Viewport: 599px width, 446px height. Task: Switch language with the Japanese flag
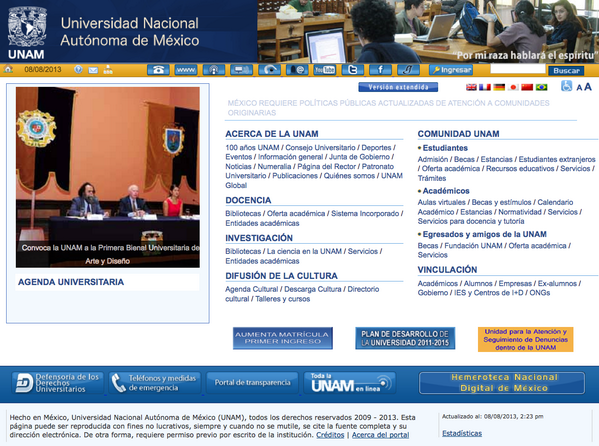pyautogui.click(x=513, y=87)
